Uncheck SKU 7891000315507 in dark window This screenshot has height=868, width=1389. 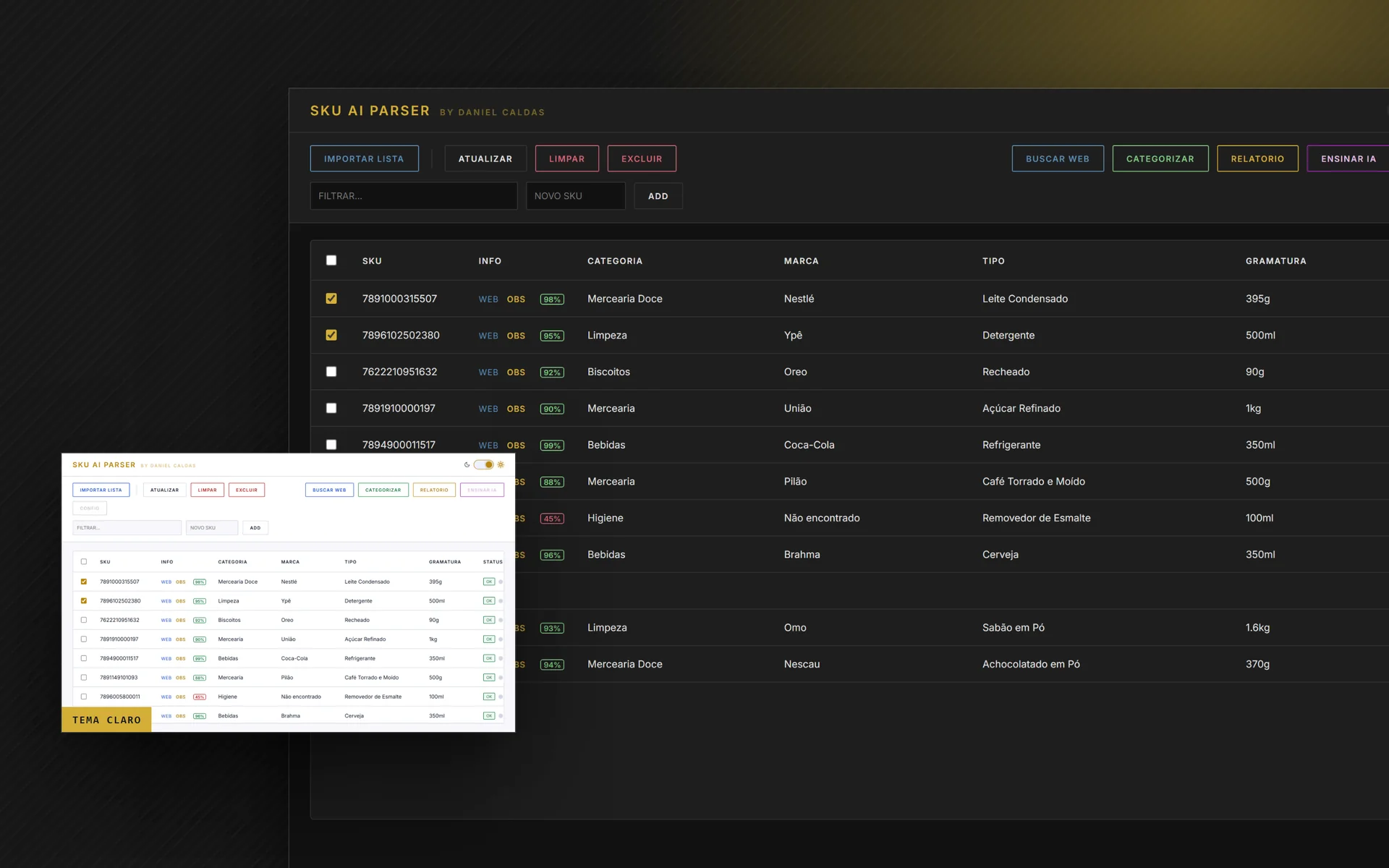(x=331, y=299)
